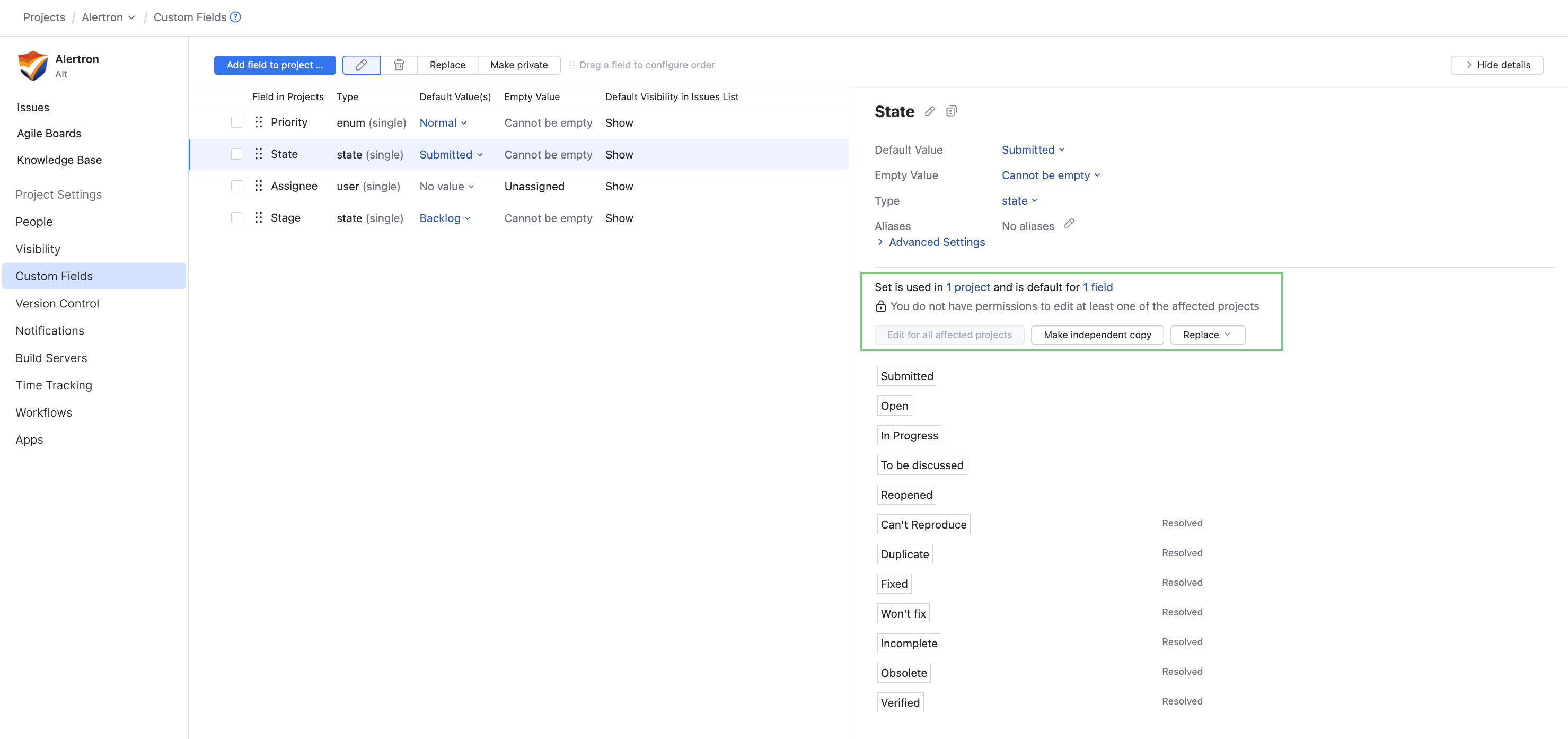Image resolution: width=1568 pixels, height=739 pixels.
Task: Tick the checkbox for the Stage row
Action: [x=236, y=217]
